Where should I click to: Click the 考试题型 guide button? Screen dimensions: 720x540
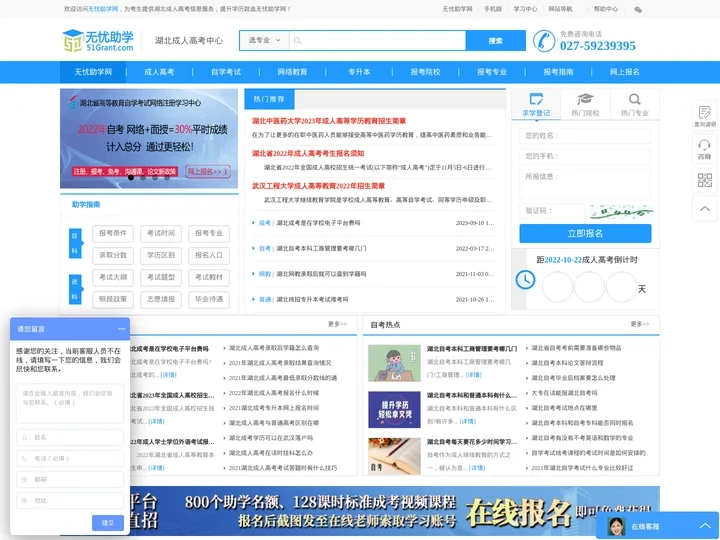click(161, 277)
